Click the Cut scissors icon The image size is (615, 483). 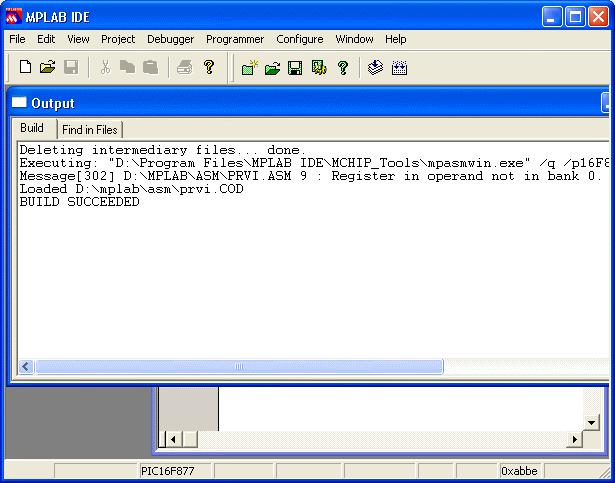click(105, 67)
